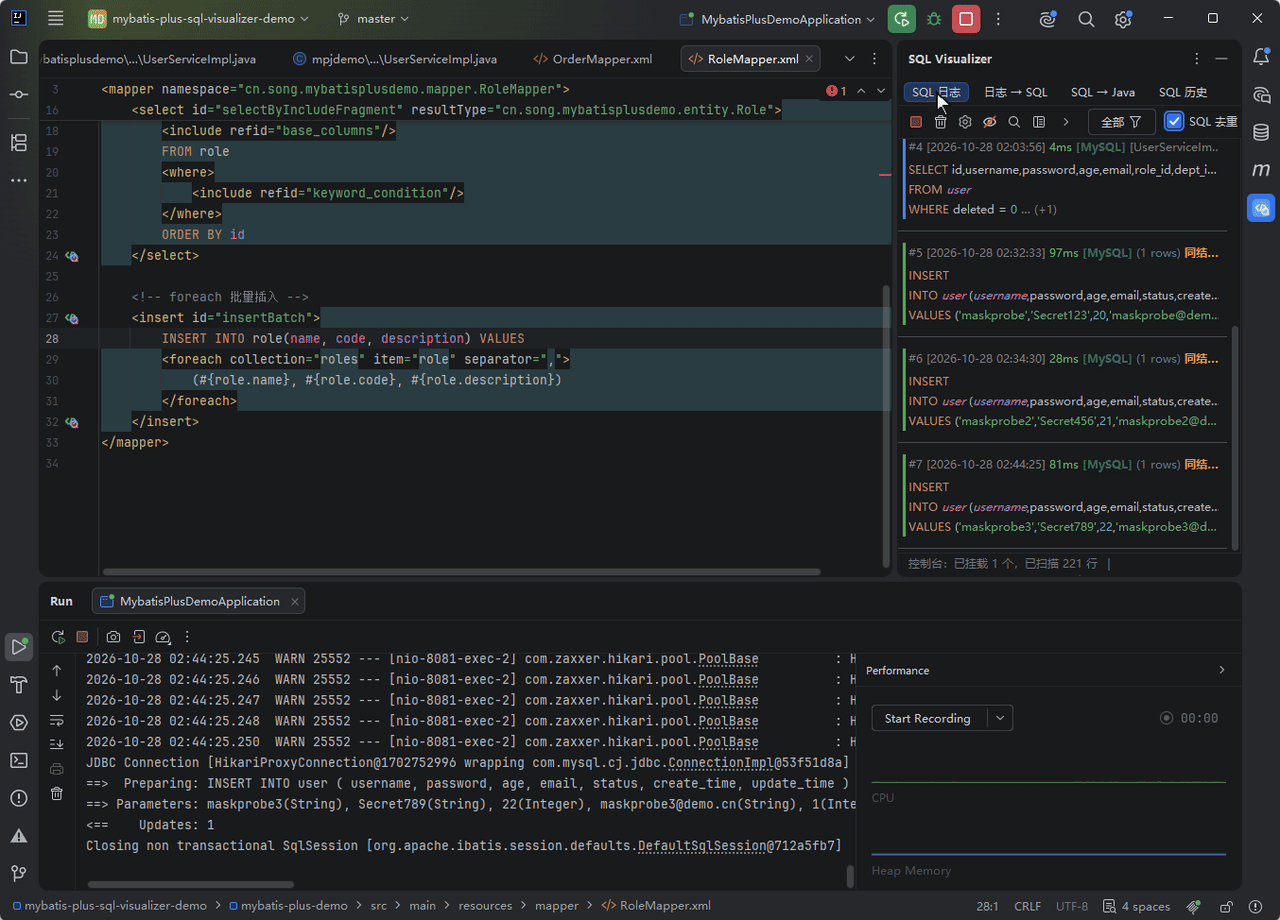Clear SQL log with trash icon in SQL Visualizer

tap(941, 122)
